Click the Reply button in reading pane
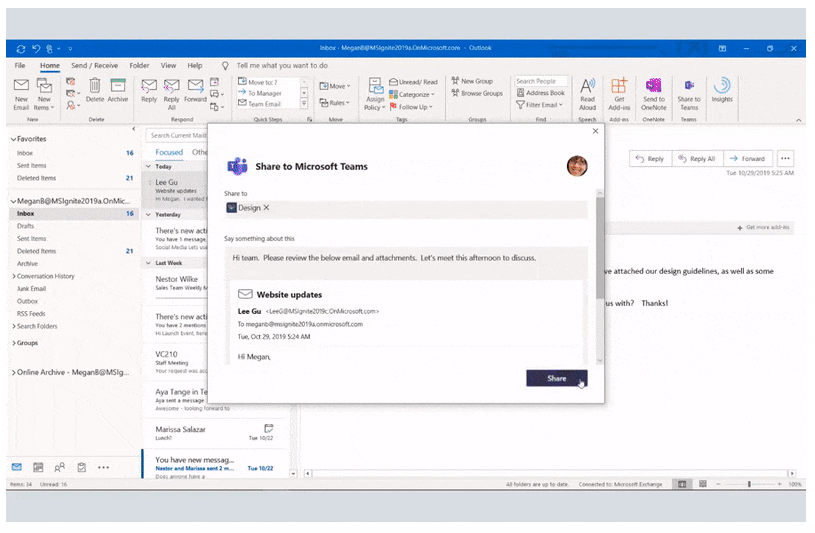 tap(650, 159)
